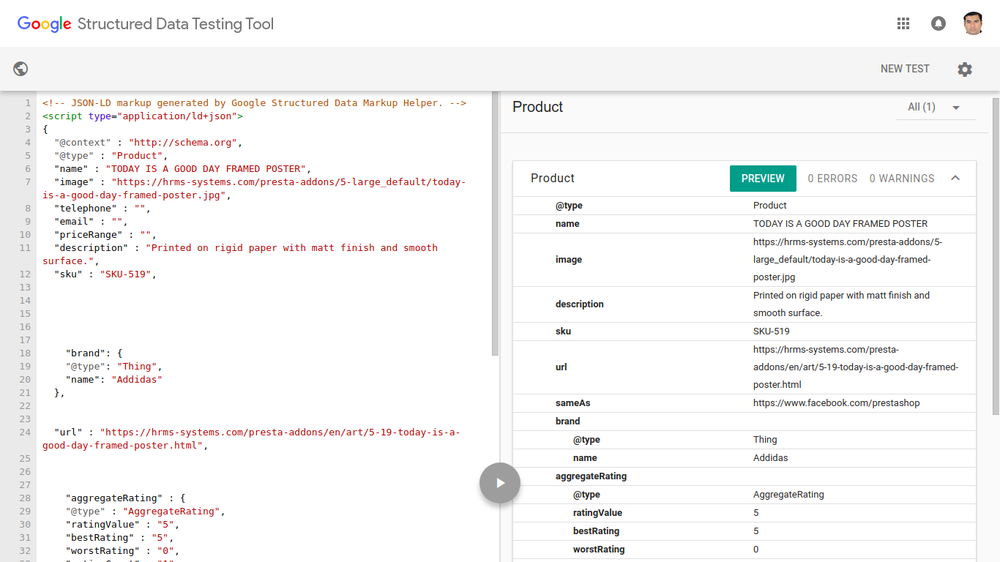Select the name row TODAY IS A GOOD DAY FRAMED POSTER
This screenshot has width=1000, height=562.
[x=744, y=224]
